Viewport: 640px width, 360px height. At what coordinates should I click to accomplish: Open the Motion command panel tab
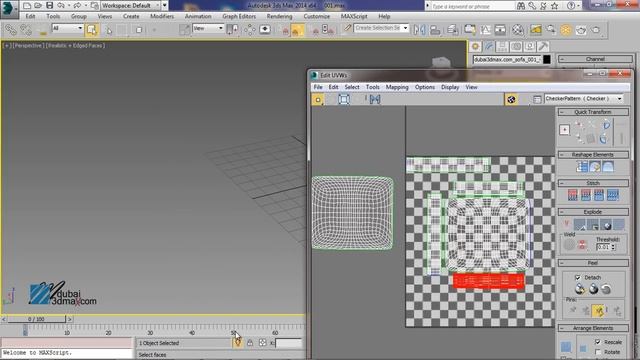pos(516,47)
